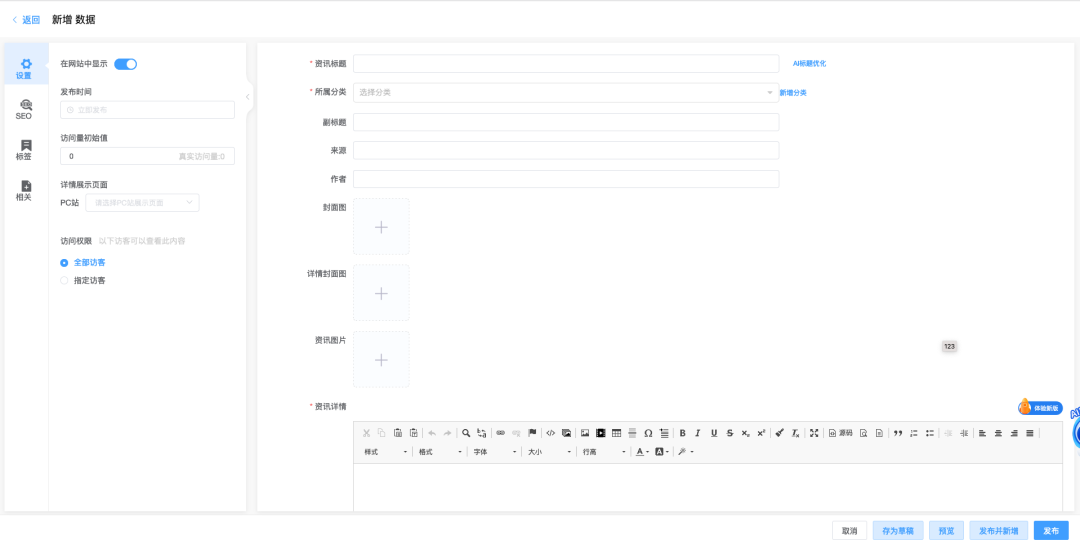The image size is (1080, 545).
Task: Collapse the left settings panel with the arrow
Action: (248, 97)
